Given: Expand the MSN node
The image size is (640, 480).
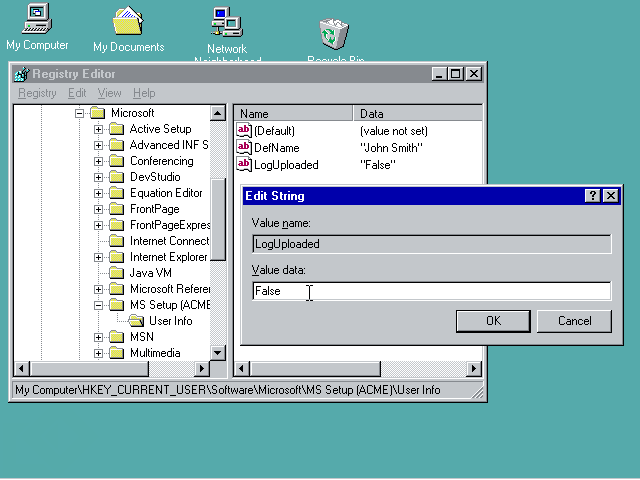Looking at the screenshot, I should point(98,337).
